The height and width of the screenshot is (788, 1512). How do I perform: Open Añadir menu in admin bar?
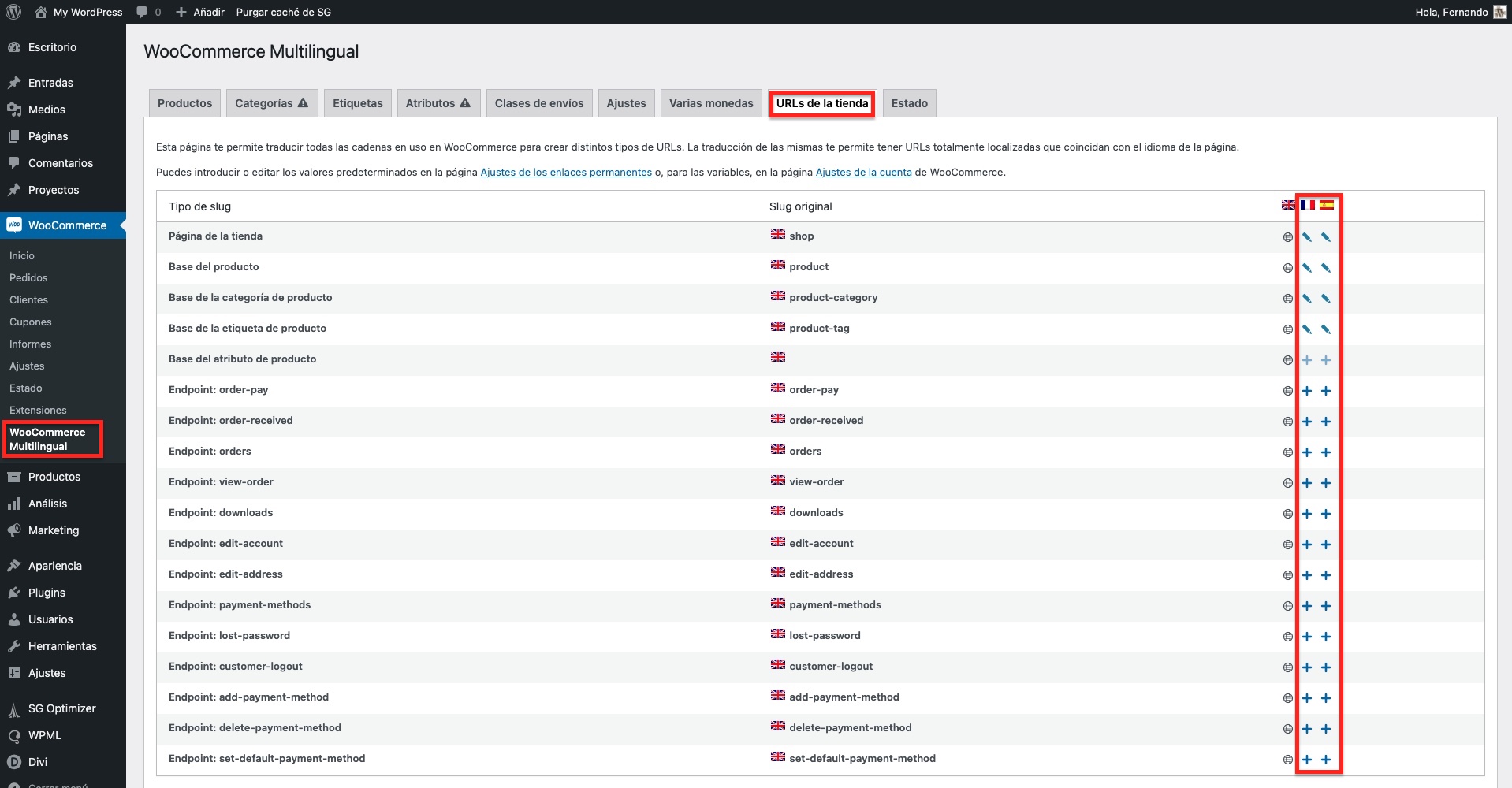[x=200, y=12]
